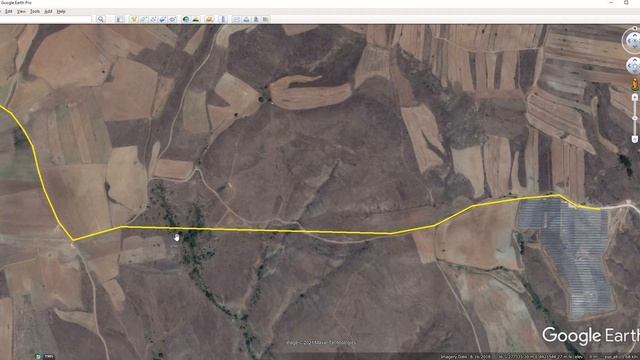Click zoom out minus on slider

(x=635, y=139)
